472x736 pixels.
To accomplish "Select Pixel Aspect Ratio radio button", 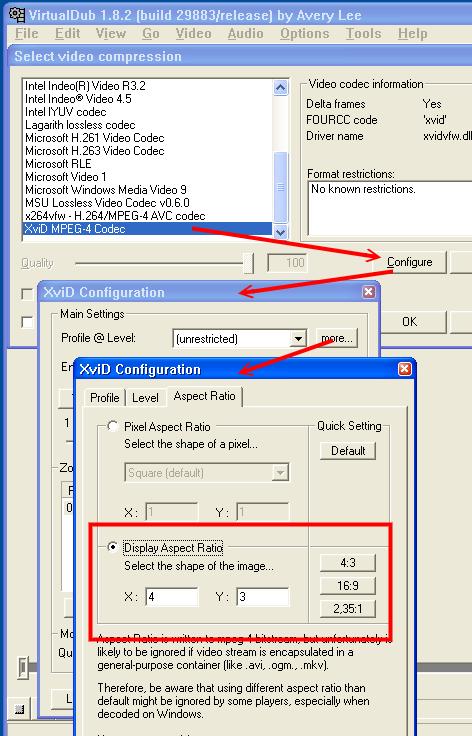I will [112, 426].
